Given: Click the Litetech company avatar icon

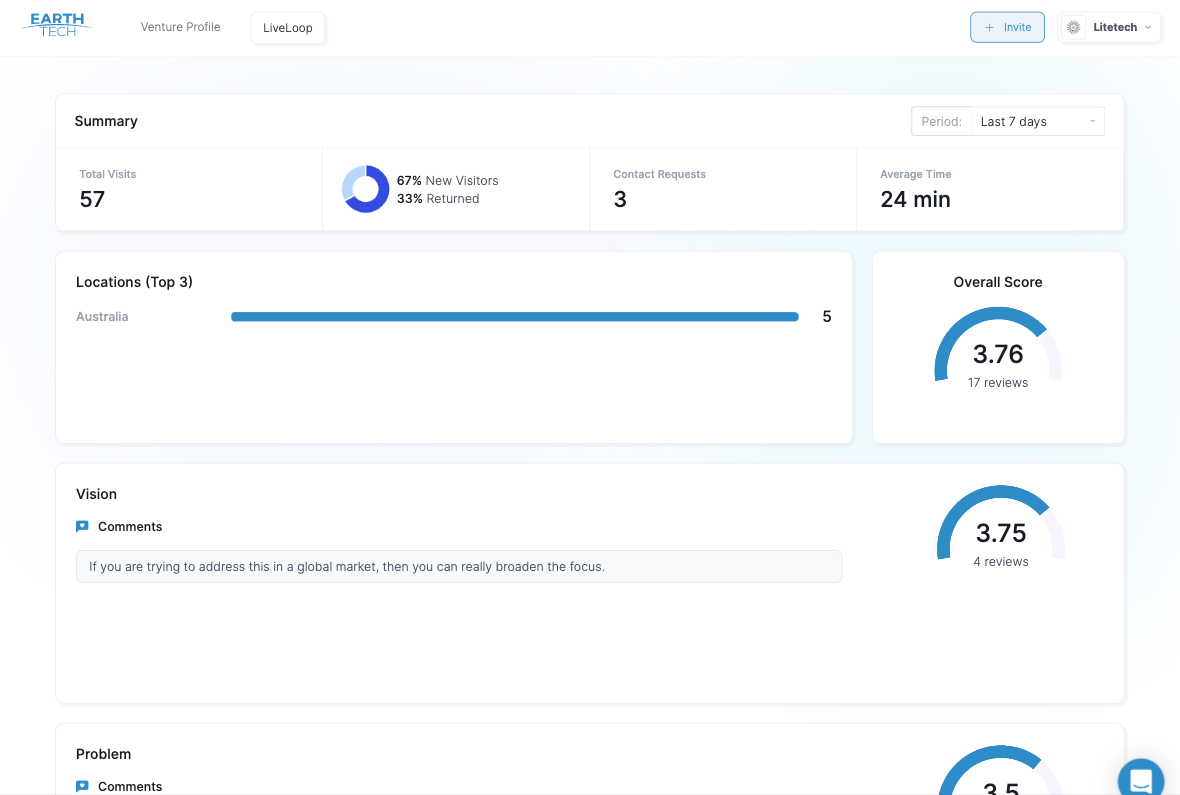Looking at the screenshot, I should click(1074, 28).
